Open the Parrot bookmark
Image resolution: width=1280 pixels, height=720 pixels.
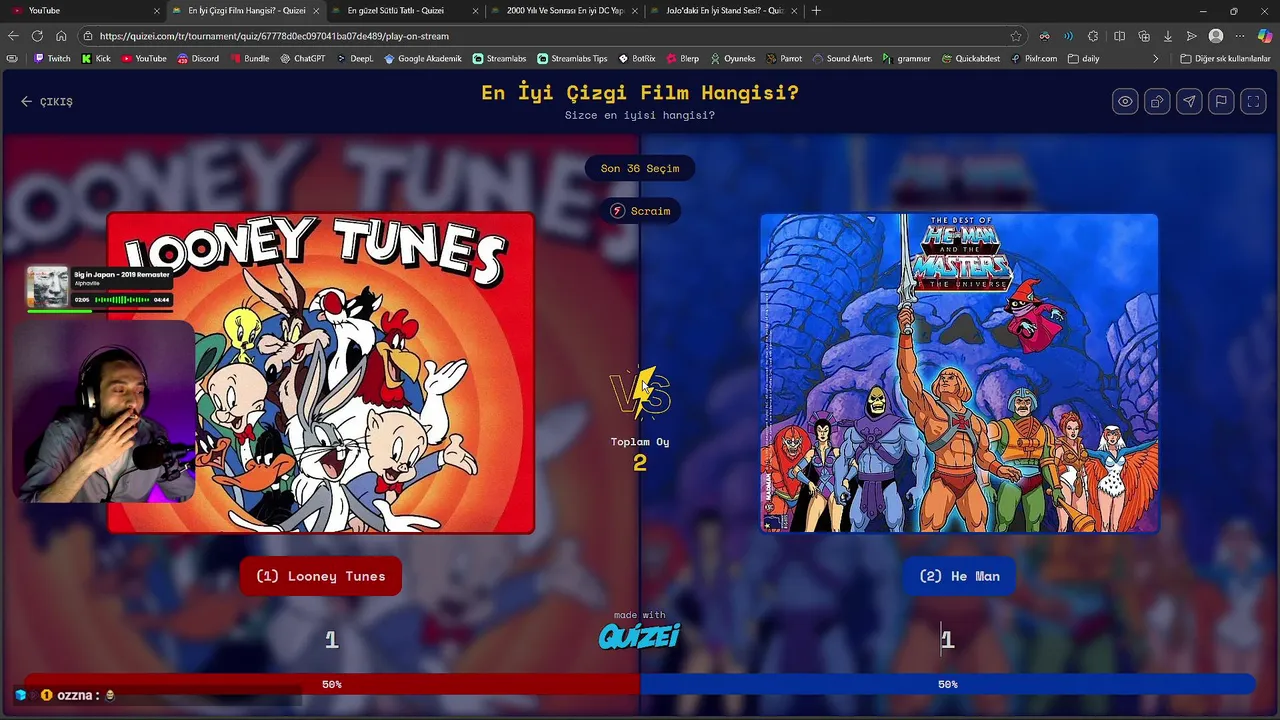coord(784,59)
